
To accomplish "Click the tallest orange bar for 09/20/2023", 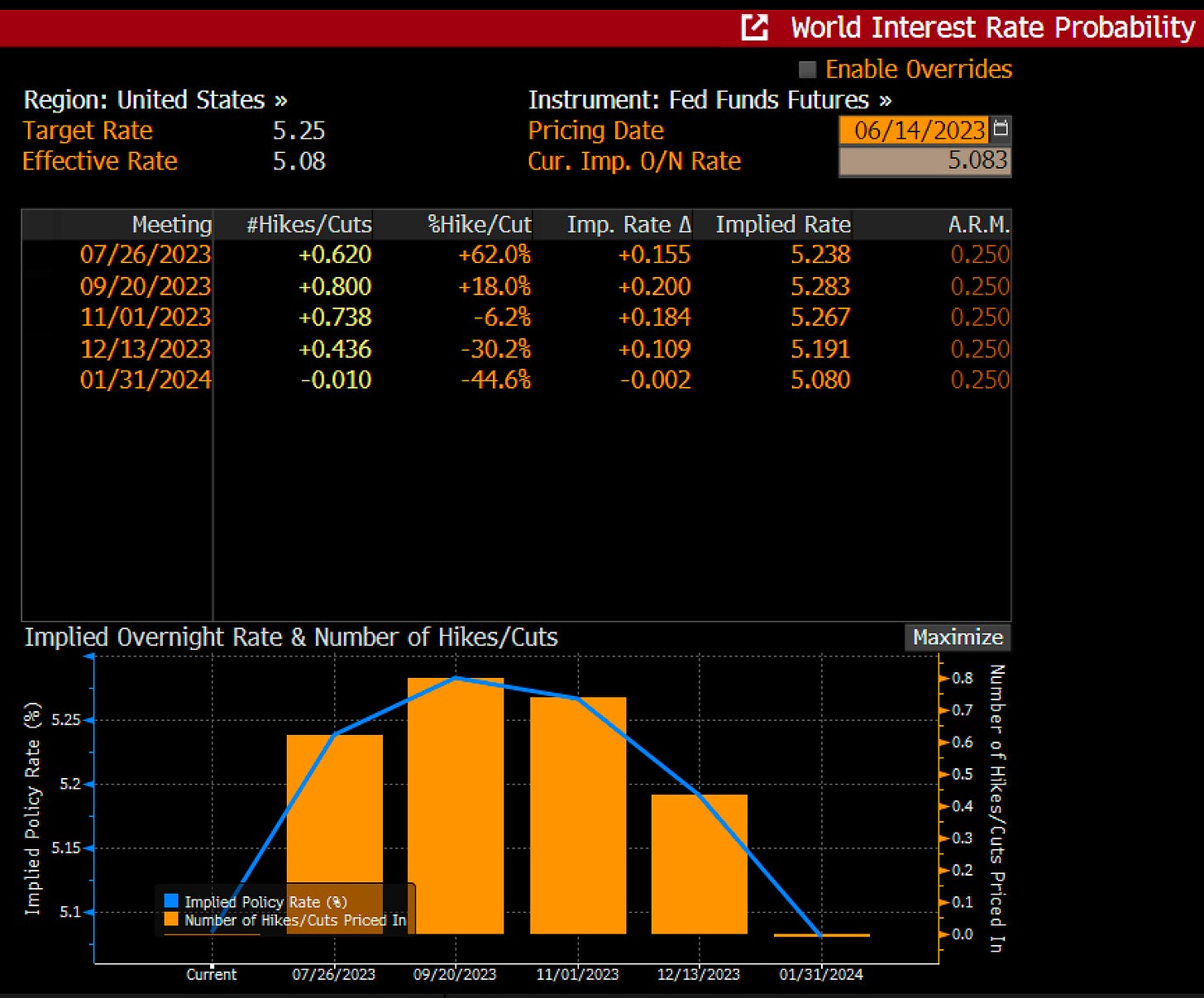I will (456, 806).
